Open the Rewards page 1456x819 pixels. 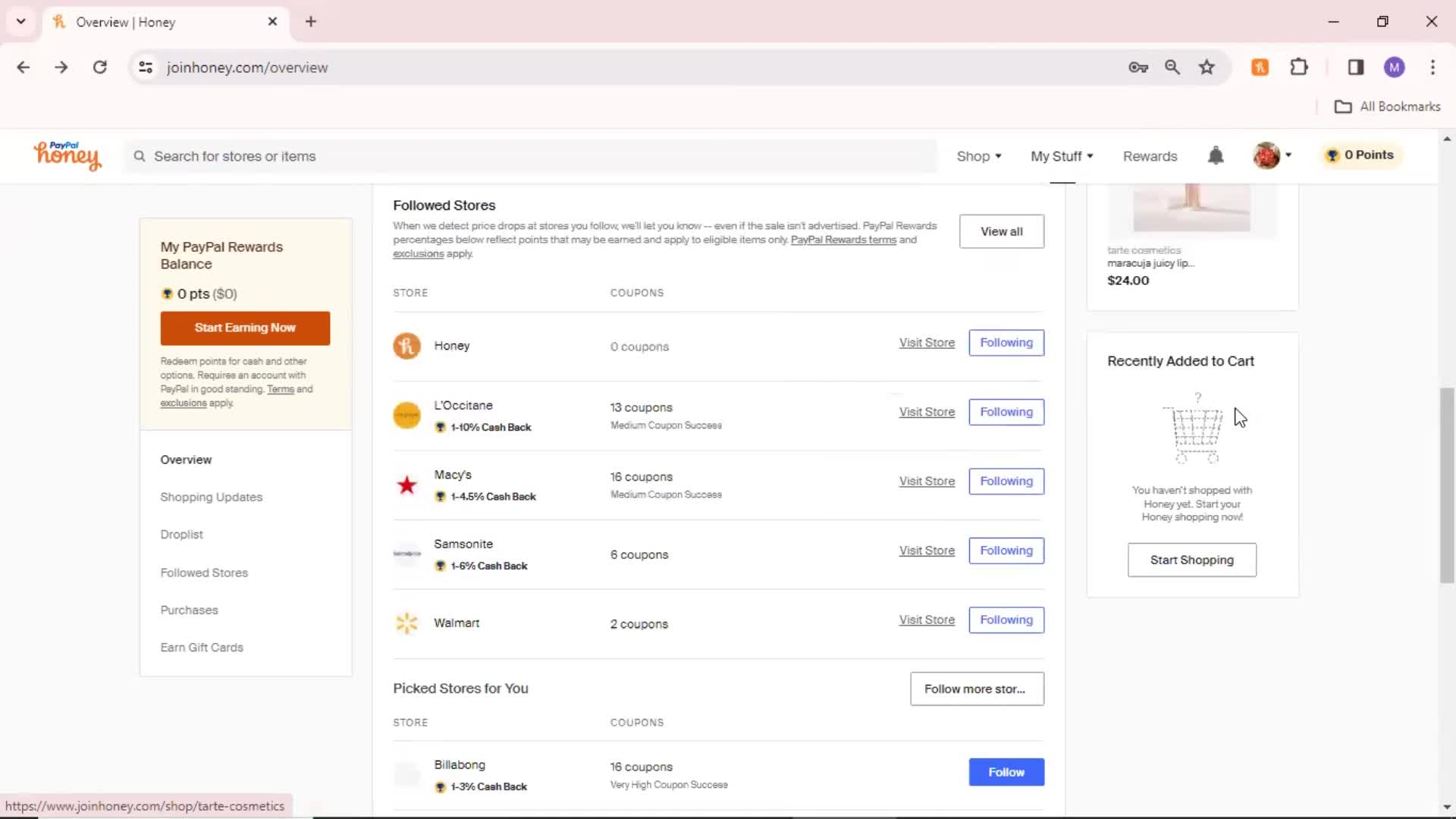click(x=1150, y=156)
